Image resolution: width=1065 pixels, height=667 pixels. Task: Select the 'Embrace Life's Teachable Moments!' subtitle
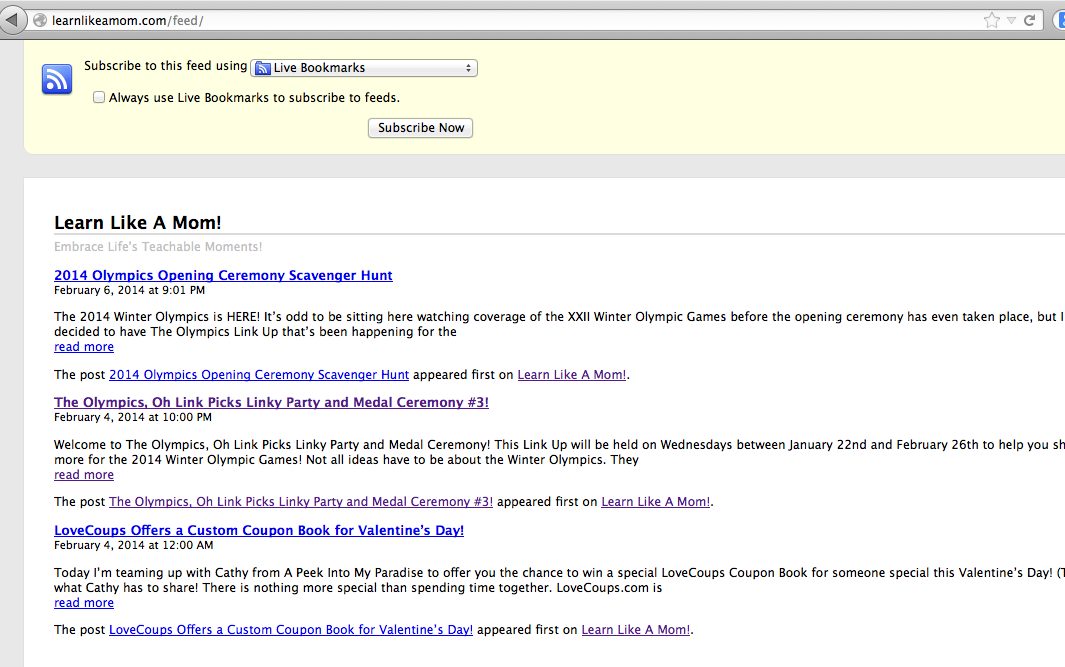pyautogui.click(x=158, y=247)
